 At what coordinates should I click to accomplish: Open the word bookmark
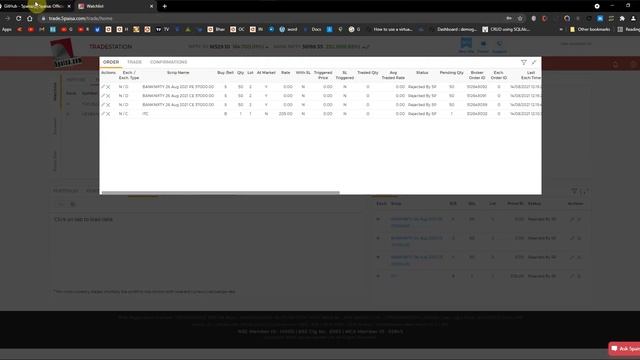point(288,29)
